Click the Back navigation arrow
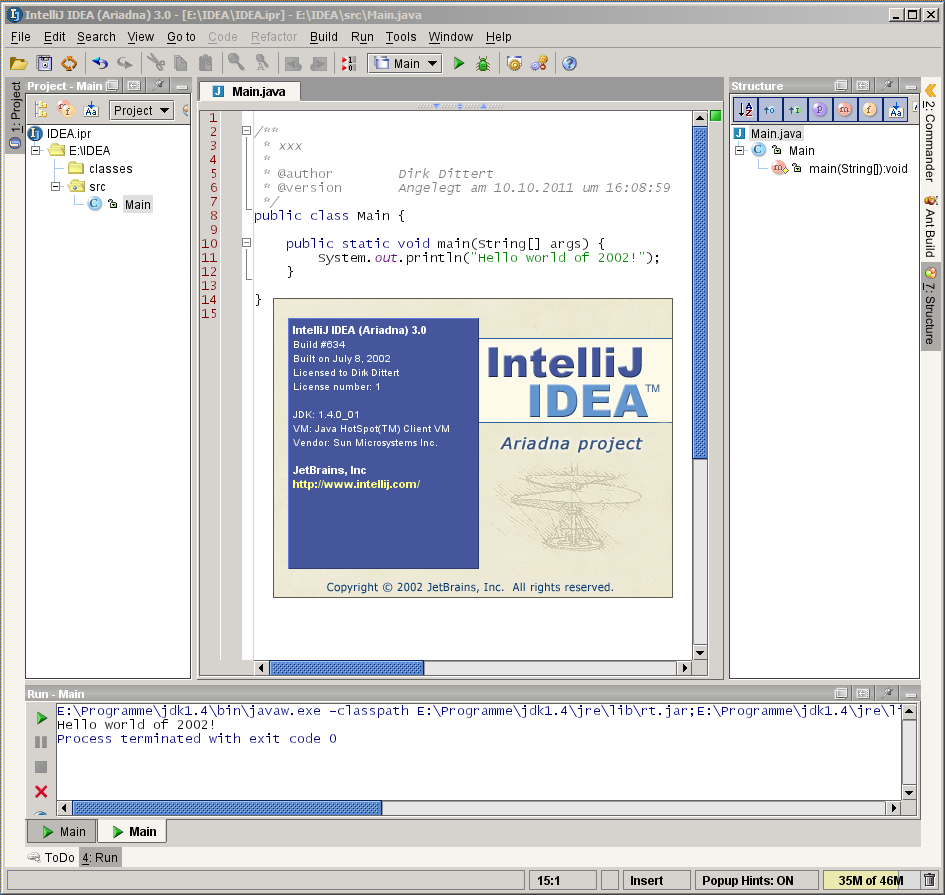Screen dimensions: 945x895 pyautogui.click(x=293, y=63)
